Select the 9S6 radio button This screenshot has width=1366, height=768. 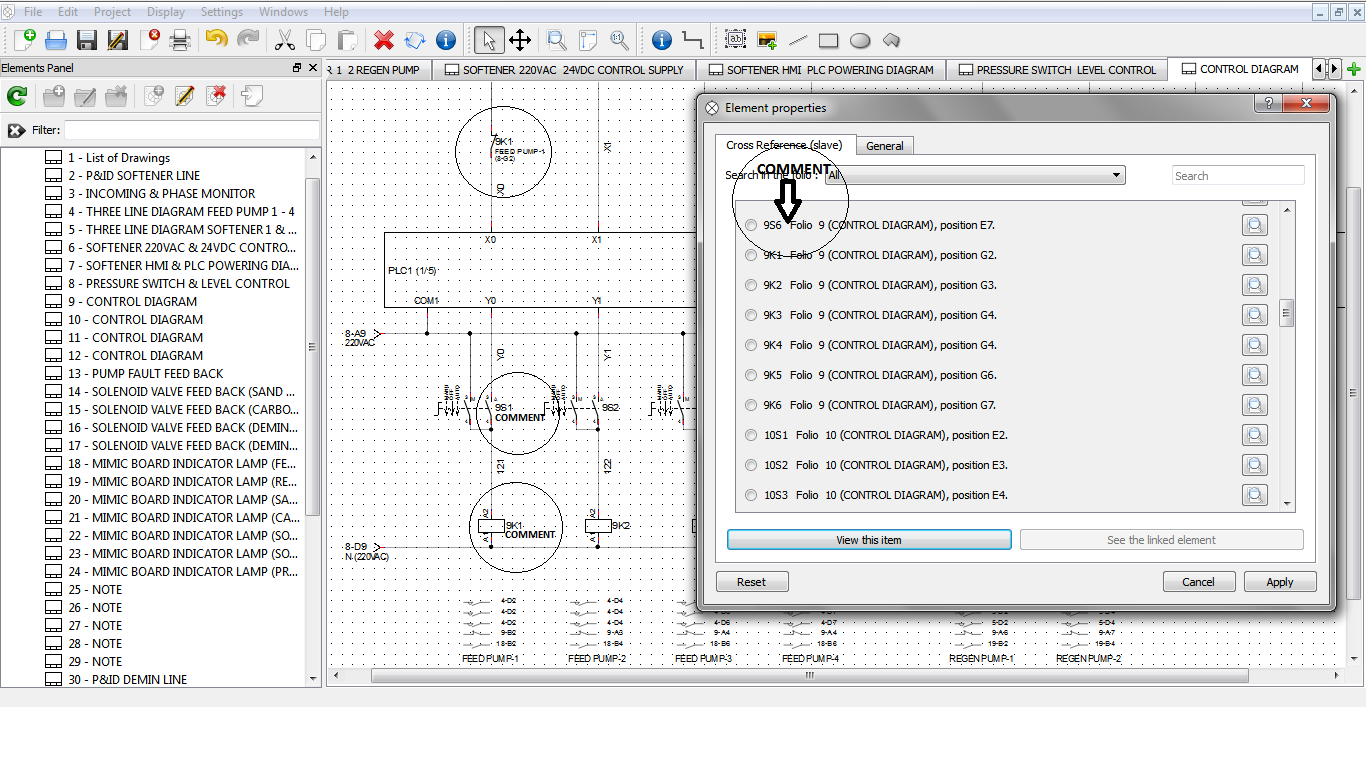click(x=752, y=225)
